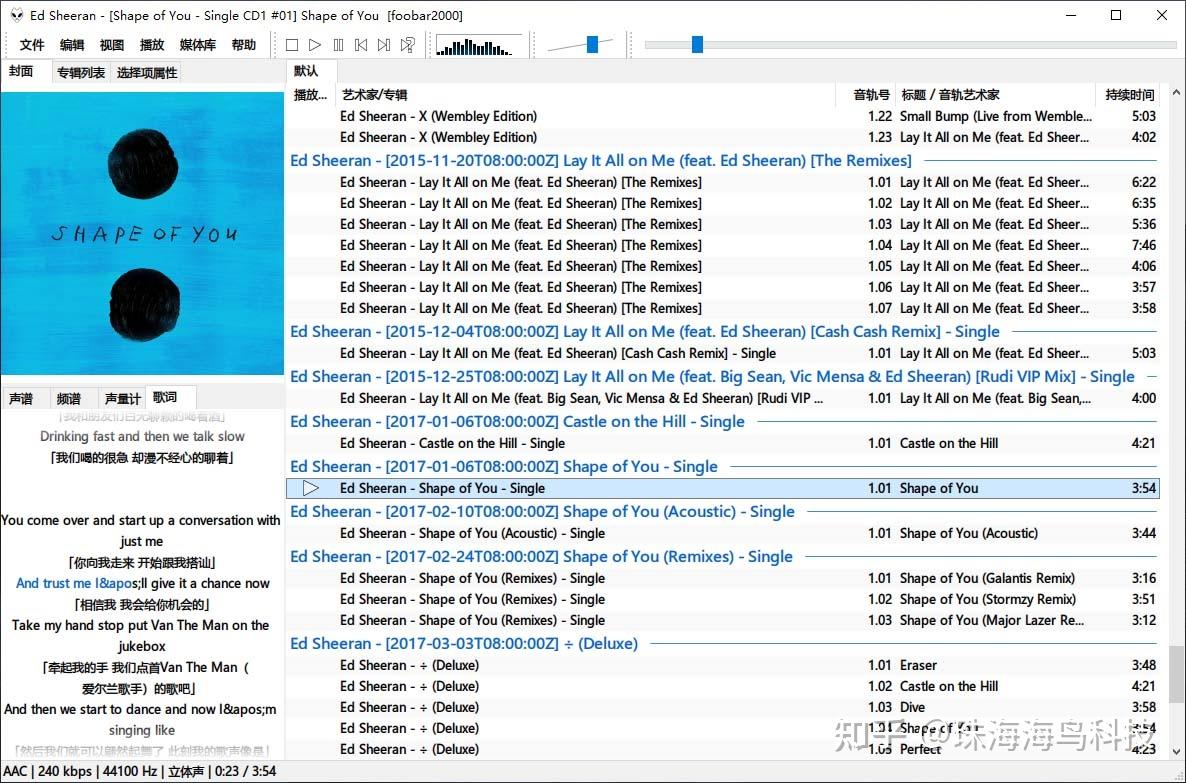The image size is (1186, 783).
Task: Switch to the 歌词 (Lyrics) tab
Action: (168, 397)
